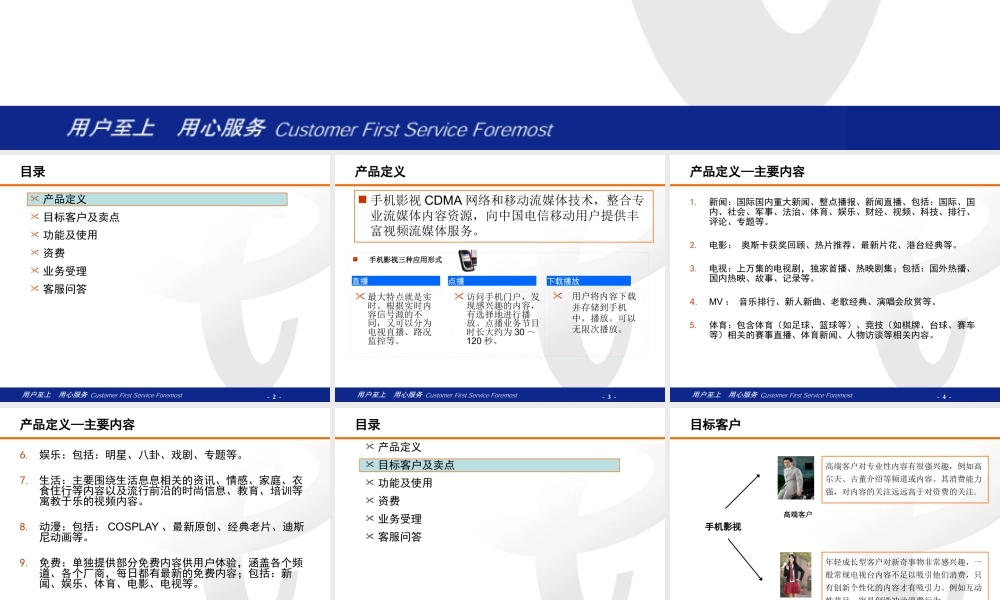Click the 目标客户 slide title
This screenshot has height=600, width=1000.
pyautogui.click(x=715, y=425)
